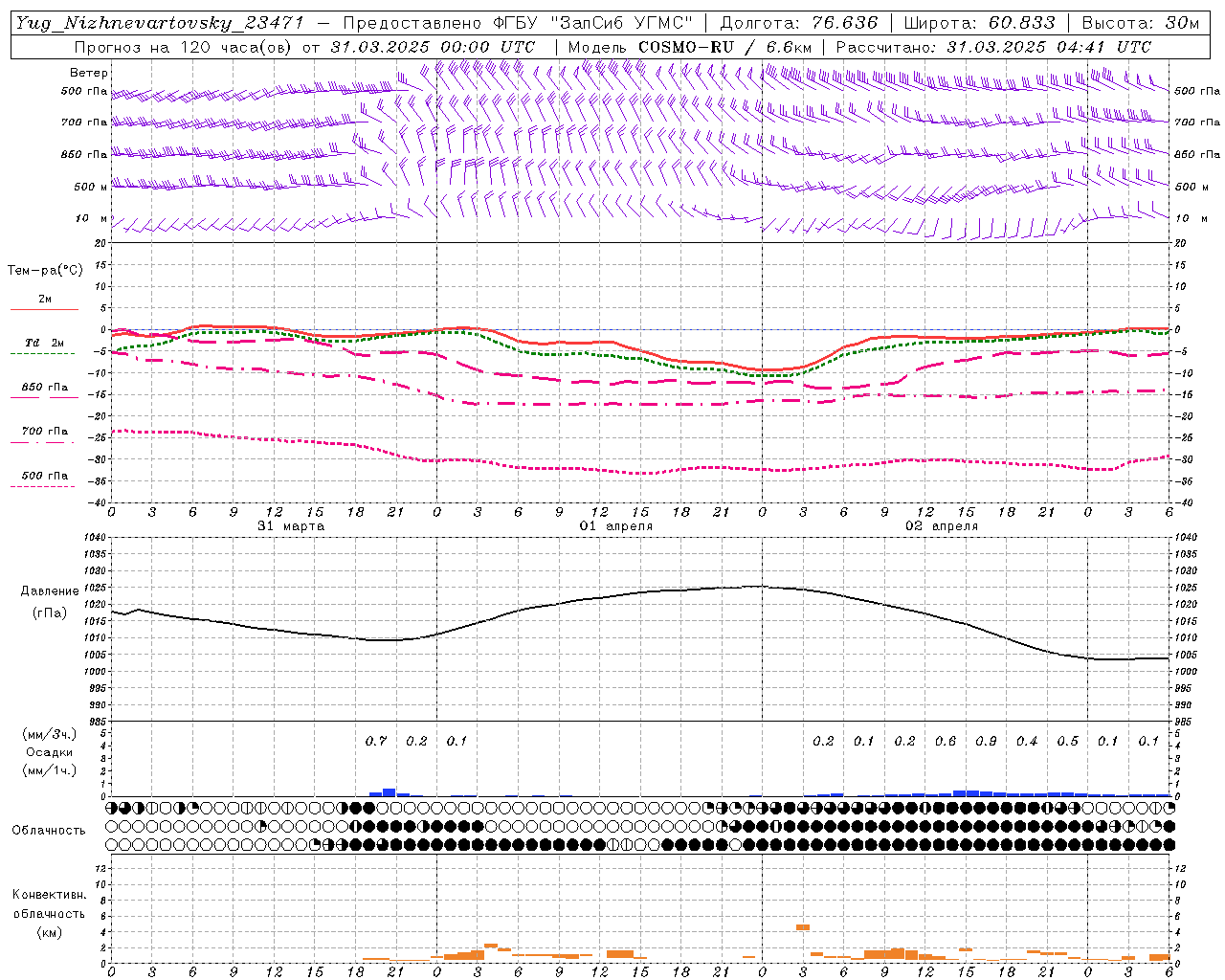Click the Высота: 30м label

point(1140,23)
